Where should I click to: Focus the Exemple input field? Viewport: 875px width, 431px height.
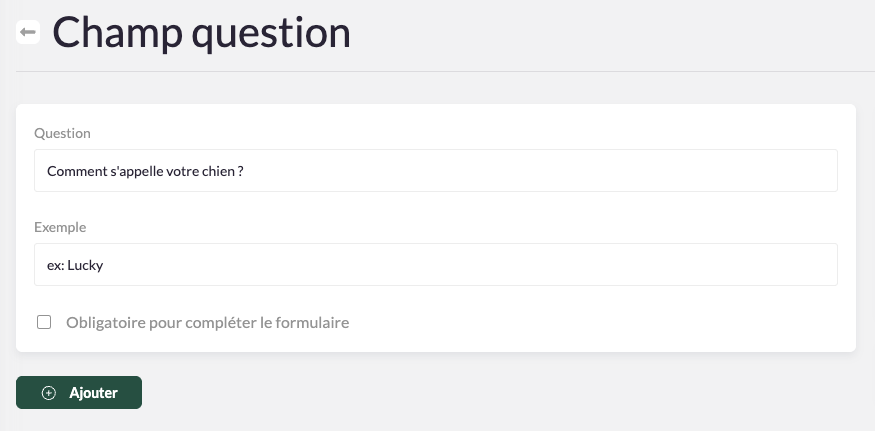pos(436,265)
